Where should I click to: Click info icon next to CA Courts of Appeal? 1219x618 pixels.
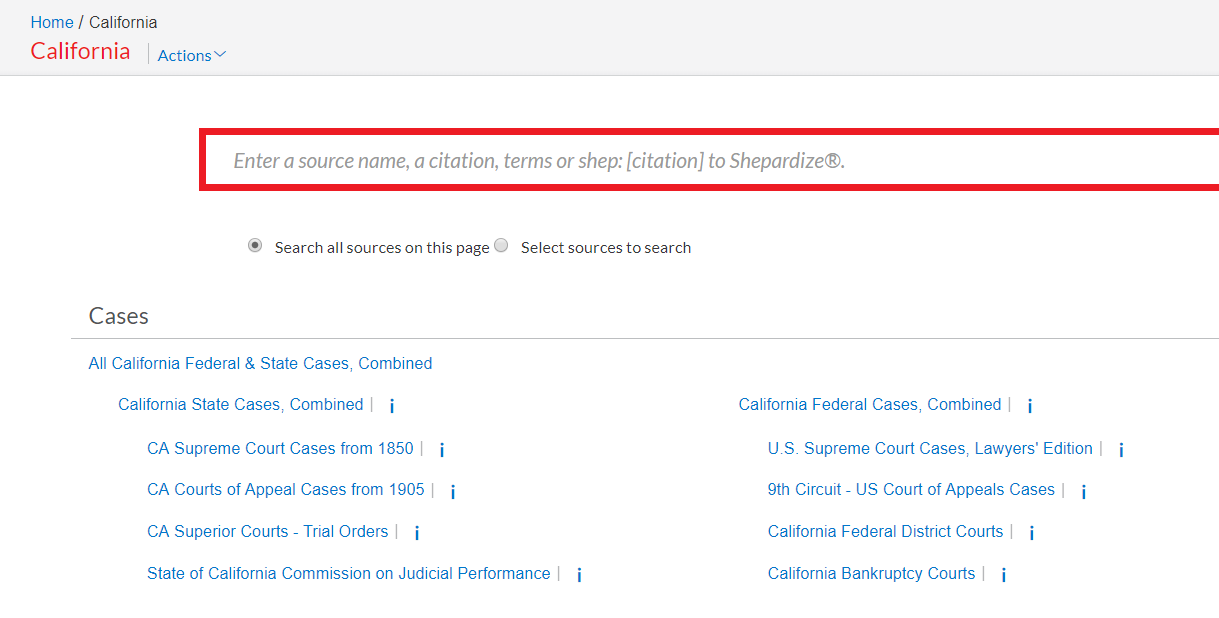453,491
